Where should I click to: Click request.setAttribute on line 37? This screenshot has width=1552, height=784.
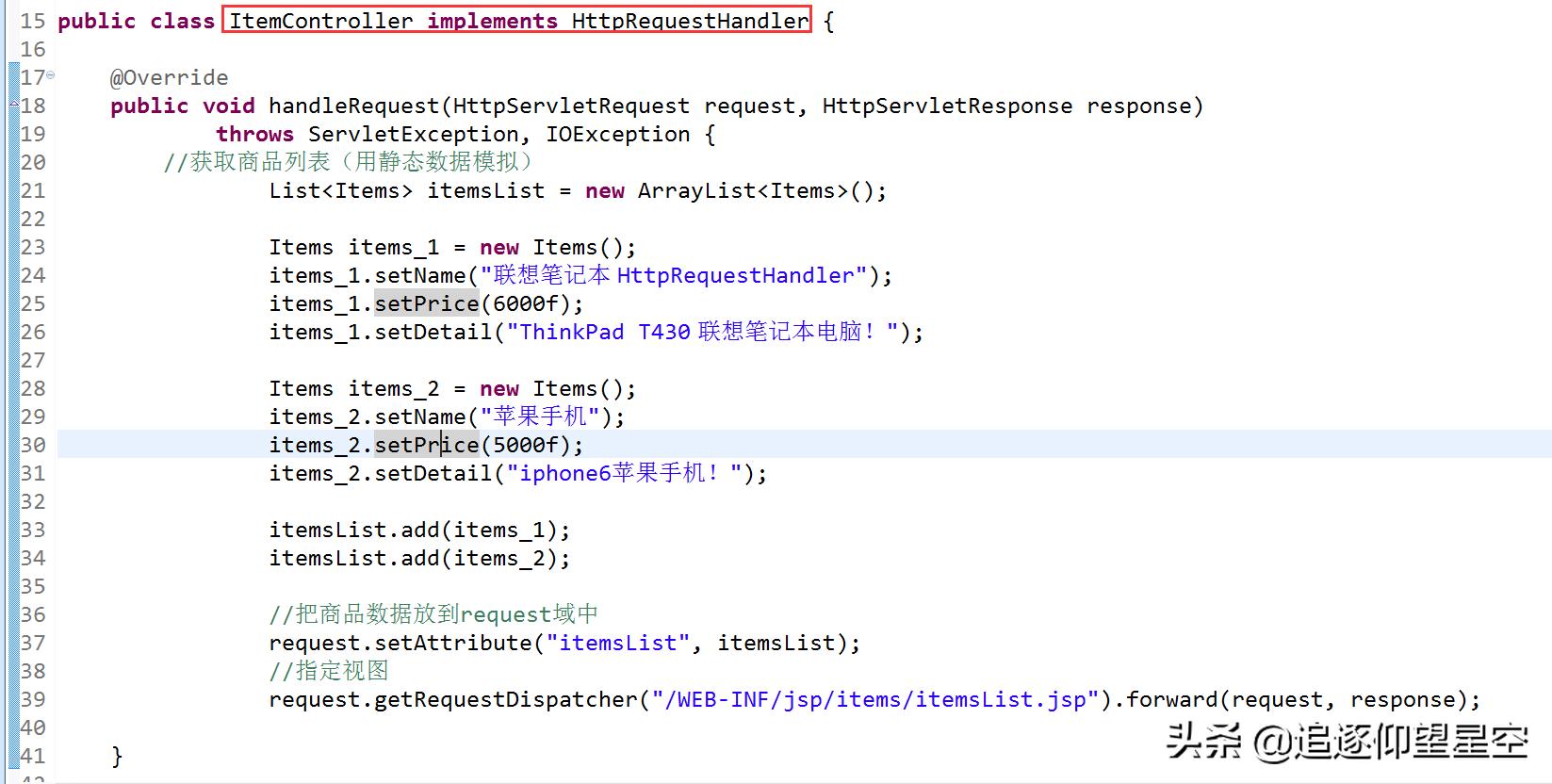pos(400,643)
